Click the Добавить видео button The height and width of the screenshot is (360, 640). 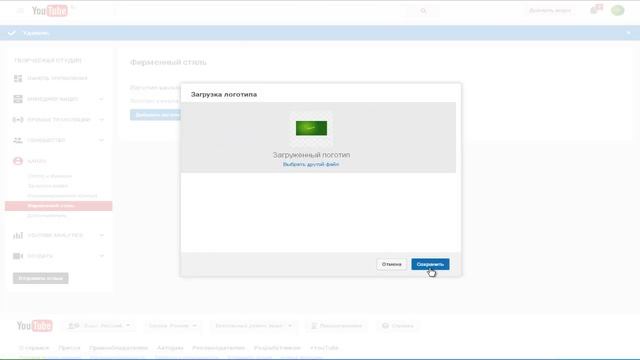550,11
